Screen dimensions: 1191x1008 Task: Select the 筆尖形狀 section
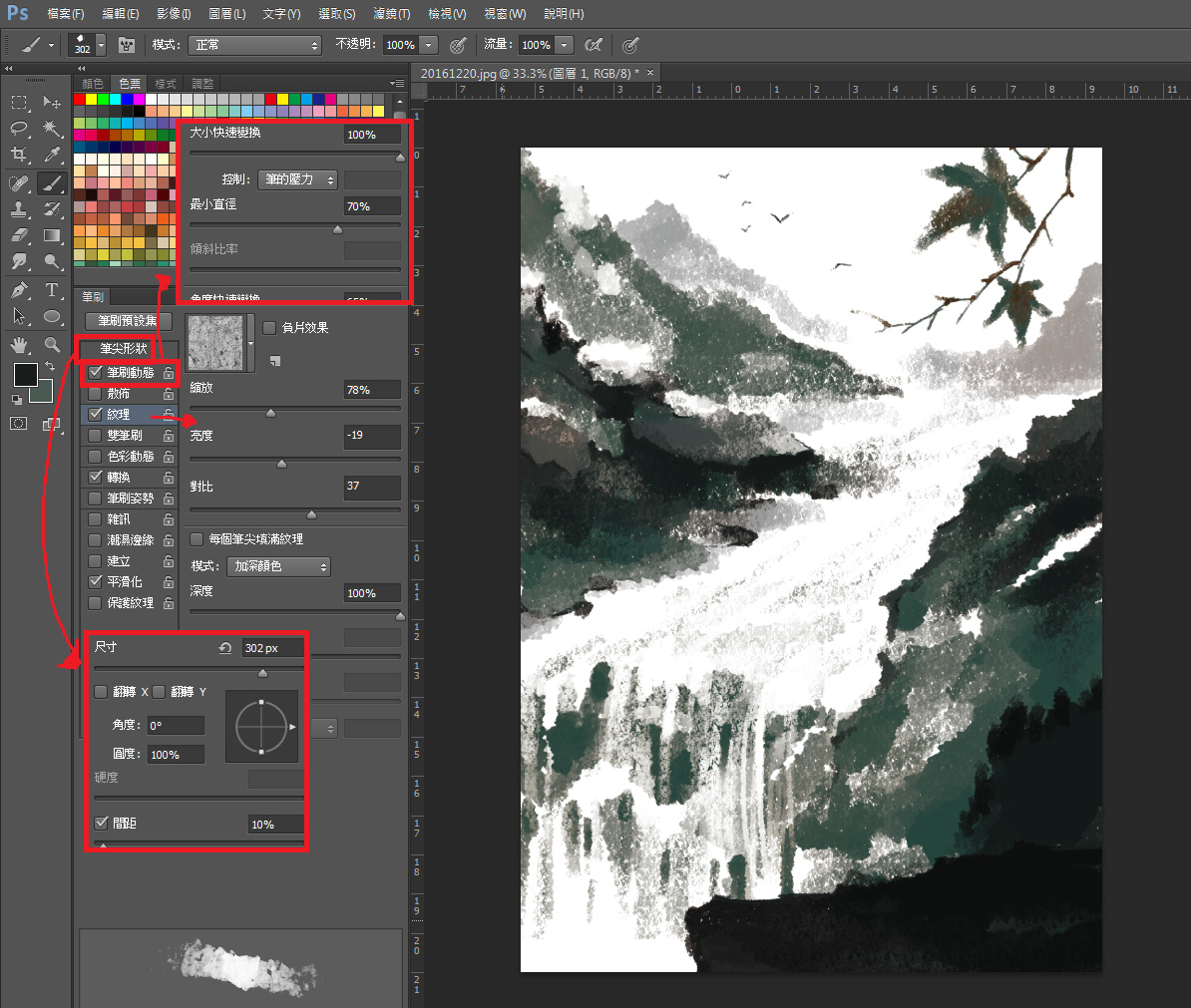tap(124, 348)
